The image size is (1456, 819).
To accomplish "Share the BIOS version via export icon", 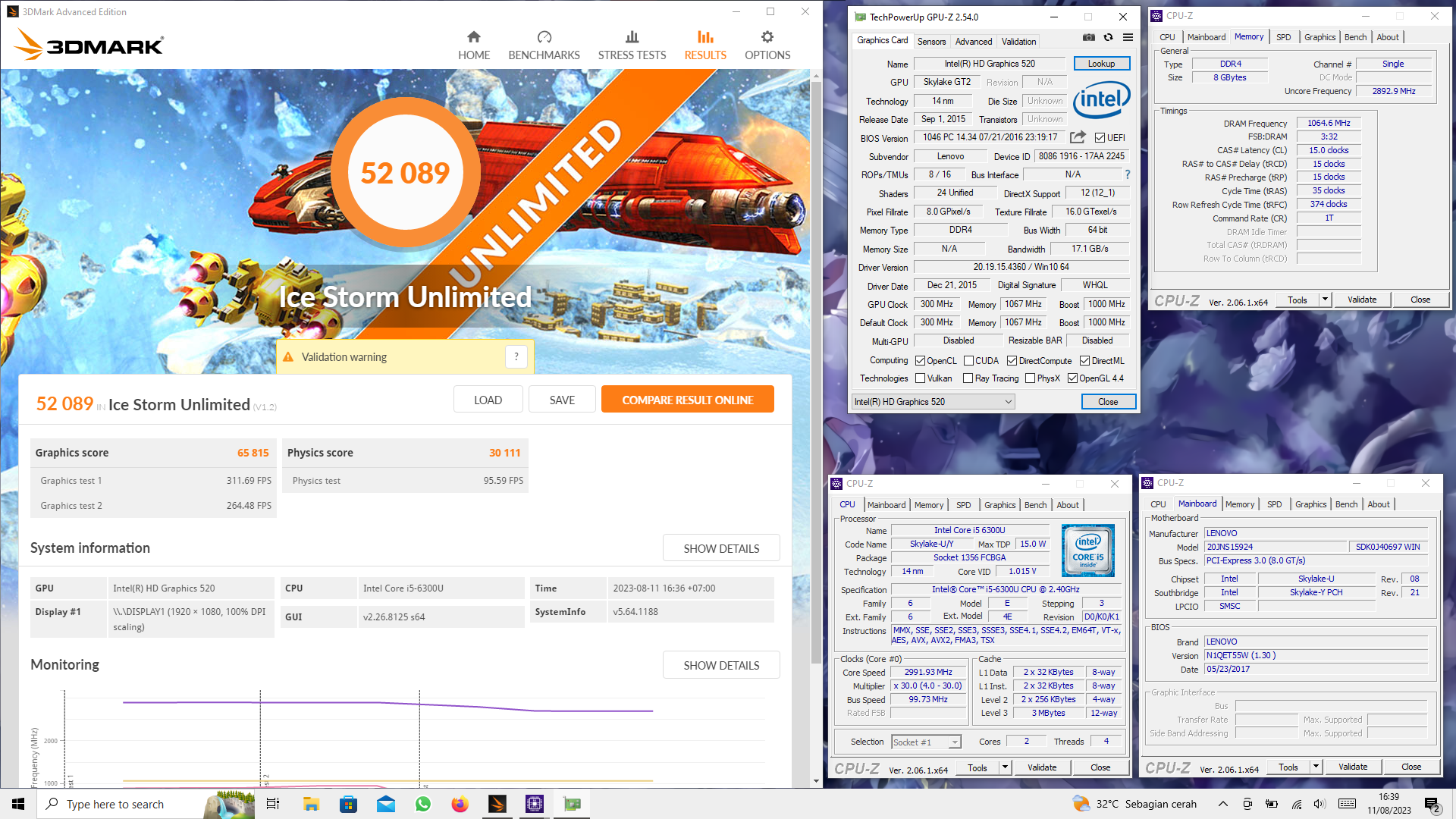I will [x=1078, y=137].
